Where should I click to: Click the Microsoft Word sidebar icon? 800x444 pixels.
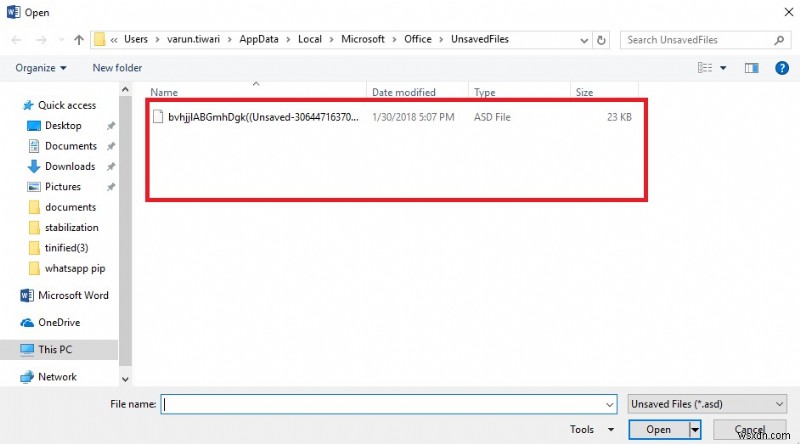(27, 295)
